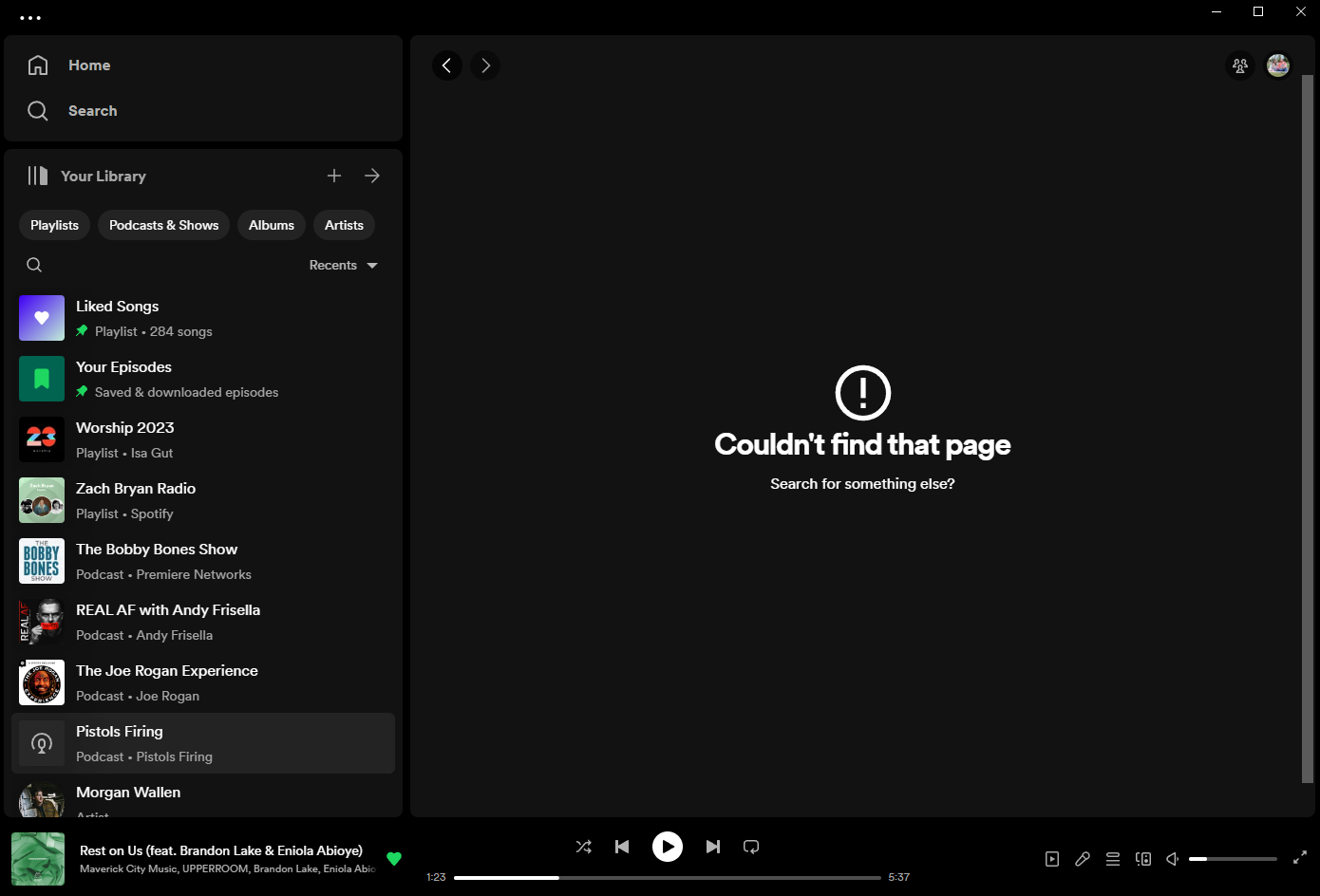Image resolution: width=1320 pixels, height=896 pixels.
Task: Open the Worship 2023 playlist
Action: click(203, 439)
